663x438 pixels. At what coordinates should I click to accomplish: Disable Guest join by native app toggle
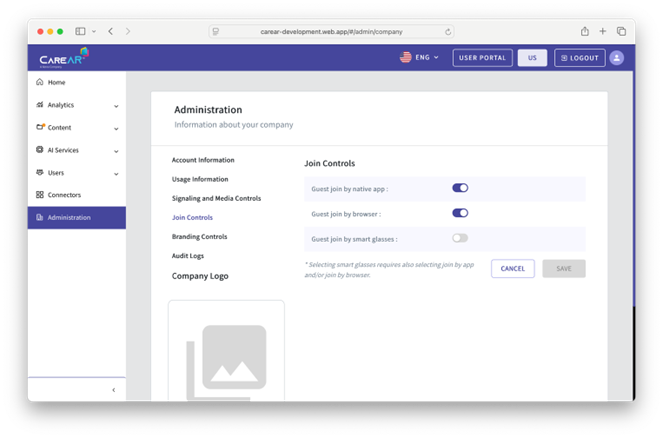coord(460,187)
